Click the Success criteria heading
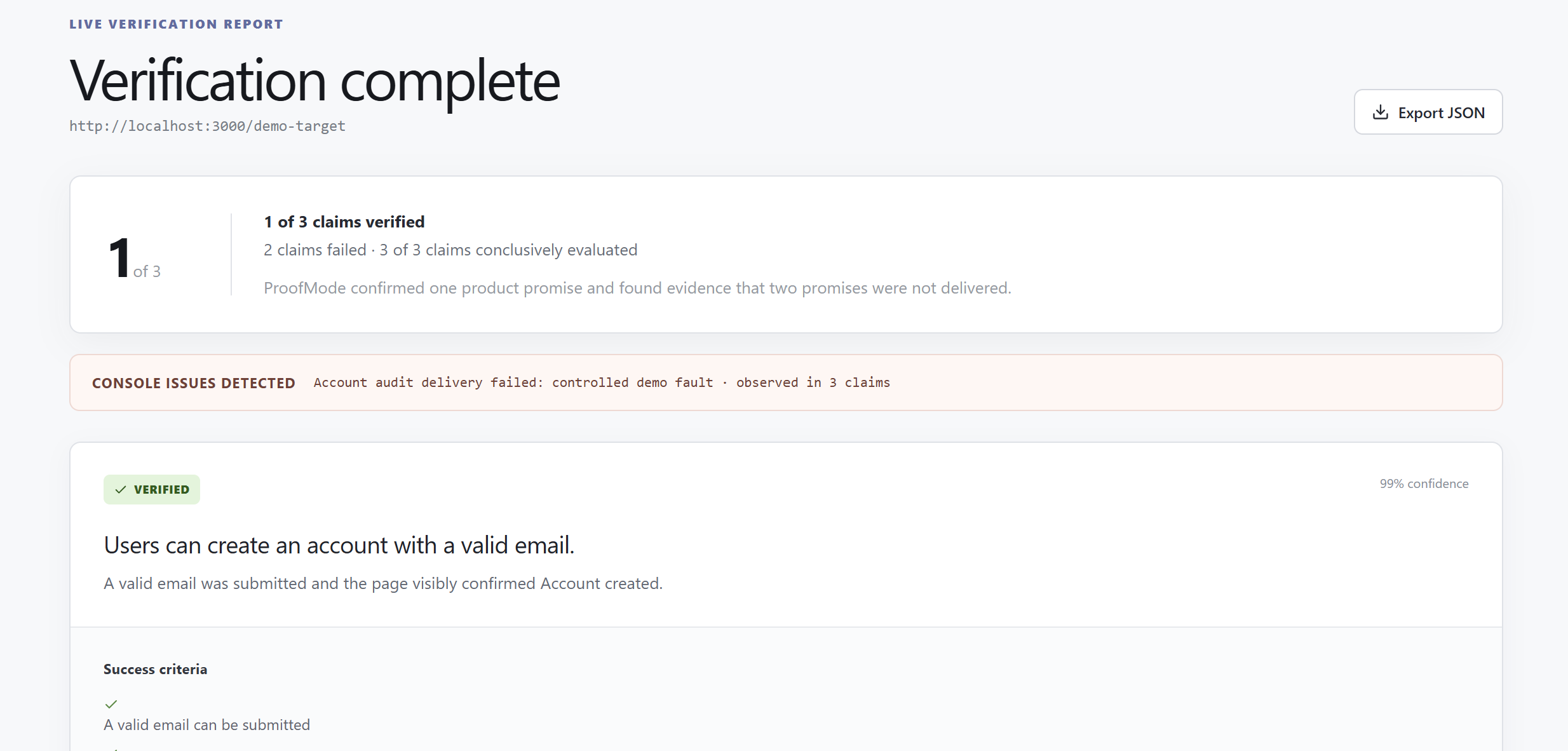This screenshot has height=751, width=1568. click(155, 669)
